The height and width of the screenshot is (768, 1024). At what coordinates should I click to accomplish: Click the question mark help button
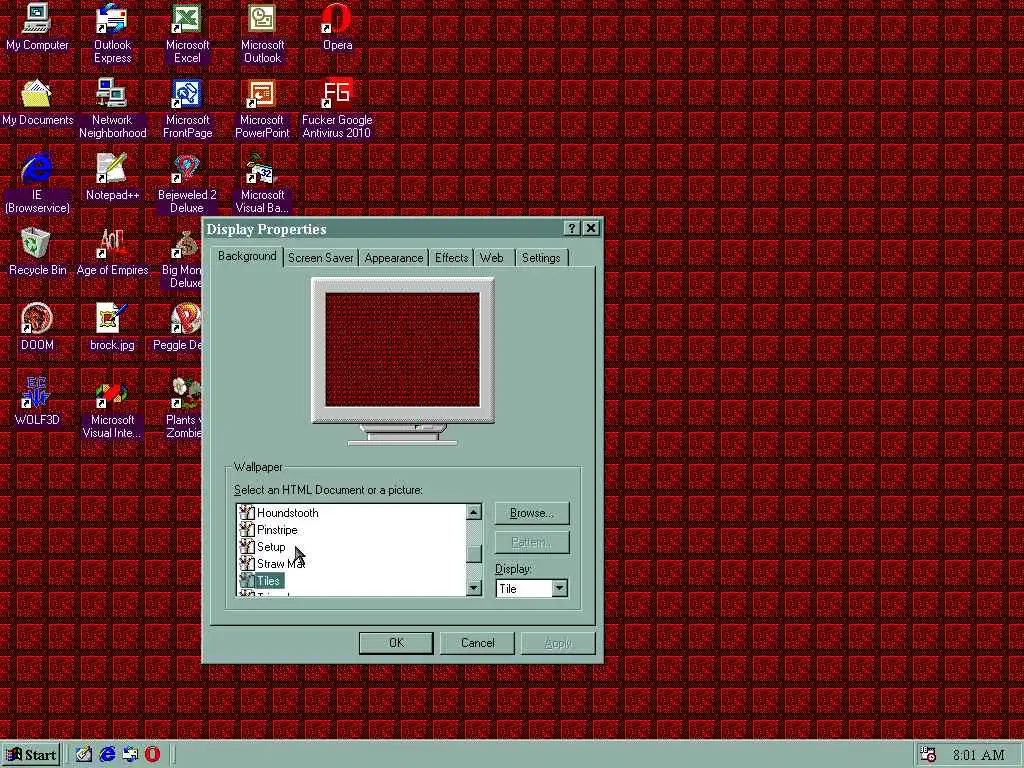tap(572, 228)
